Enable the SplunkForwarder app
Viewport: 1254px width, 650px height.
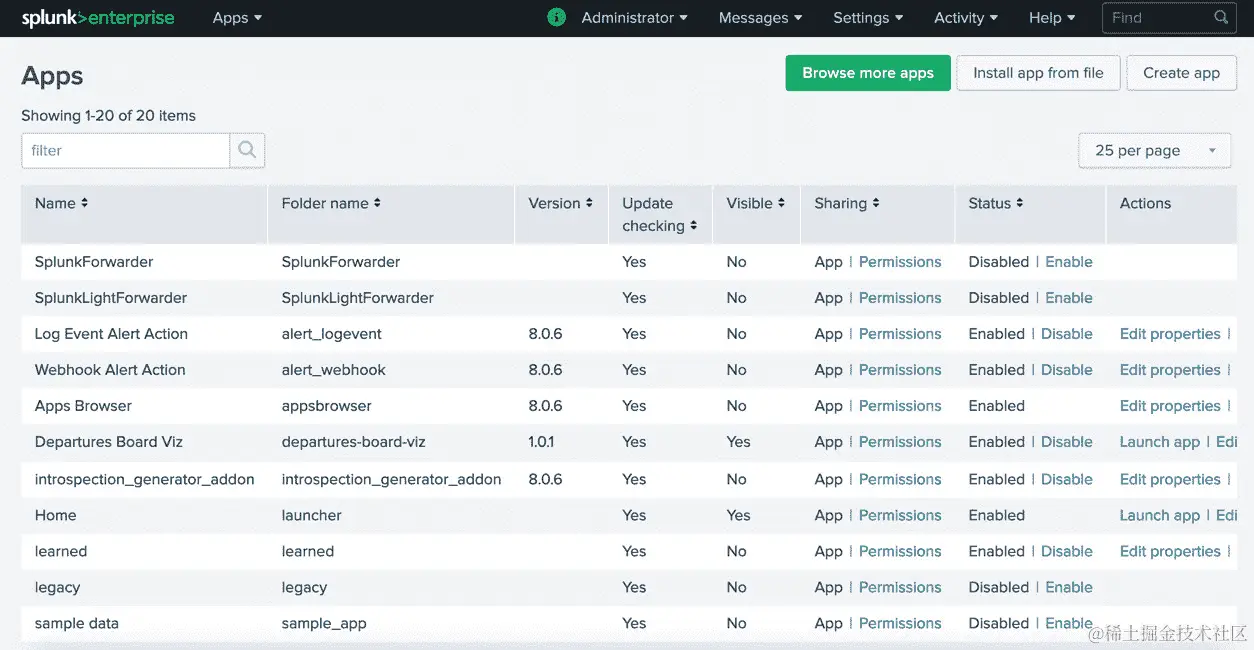pos(1068,261)
